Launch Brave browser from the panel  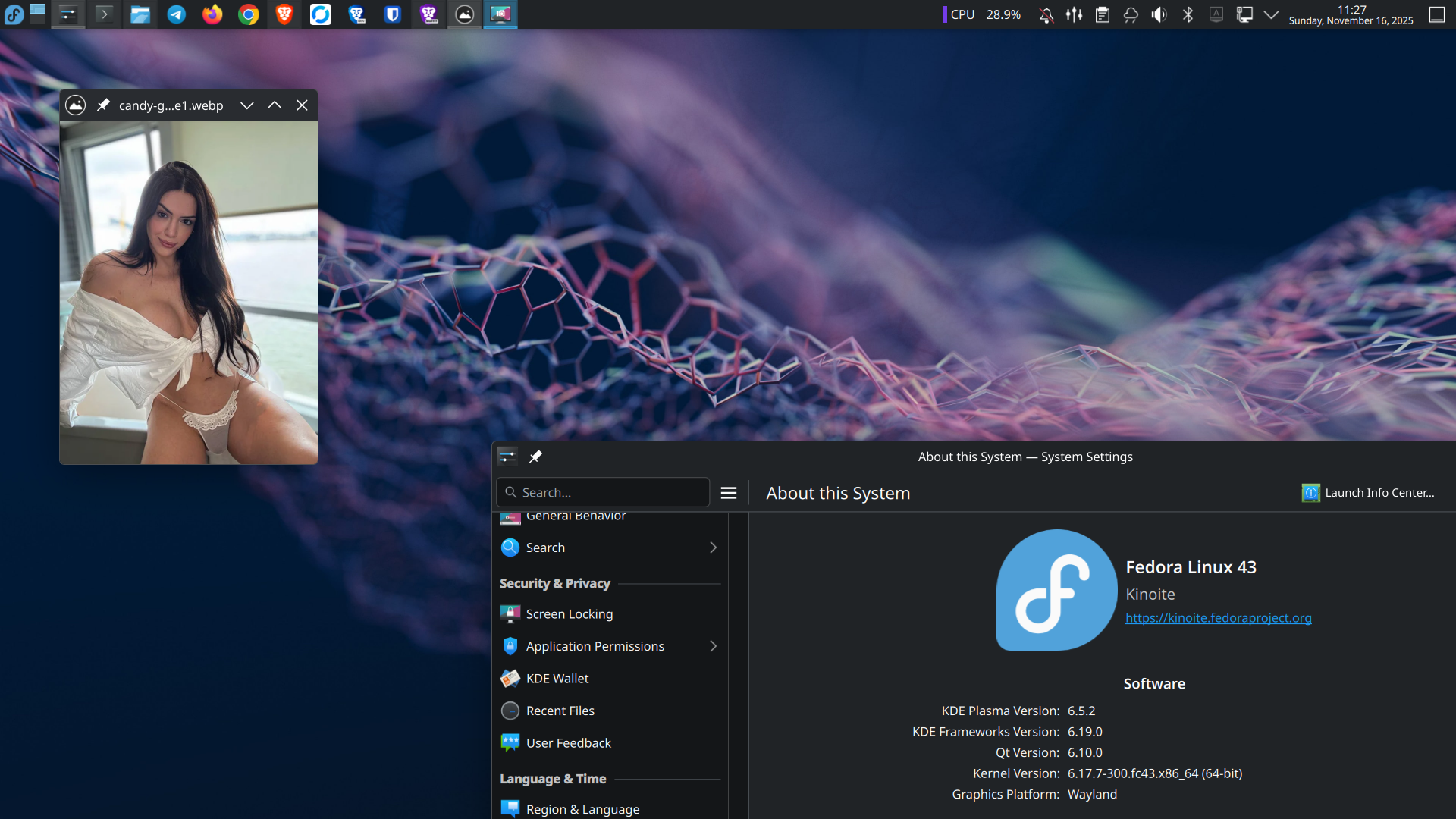click(284, 14)
